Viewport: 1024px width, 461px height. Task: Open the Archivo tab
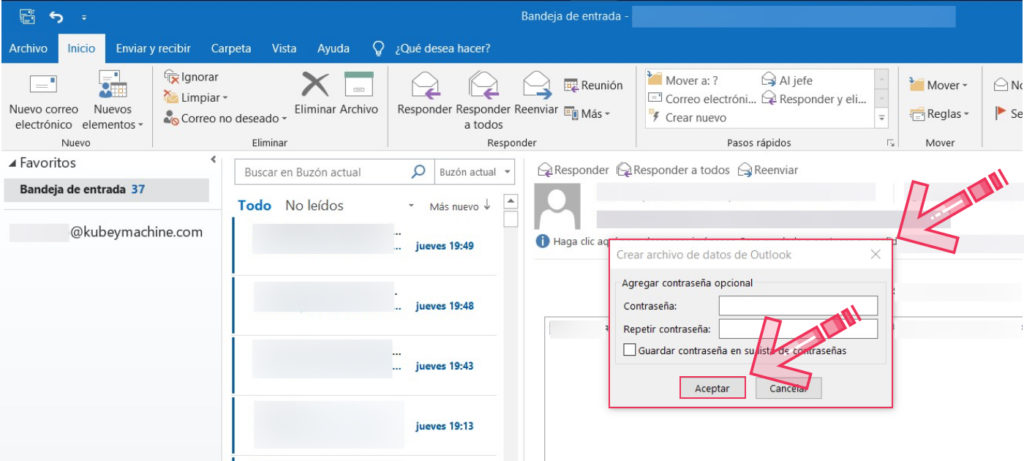(28, 48)
